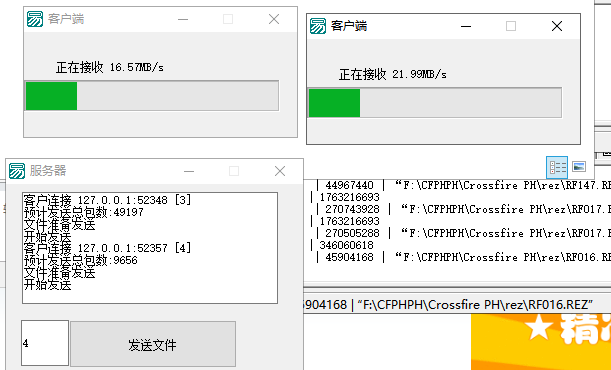Click the 服务器 window app icon
This screenshot has width=611, height=370.
[17, 171]
